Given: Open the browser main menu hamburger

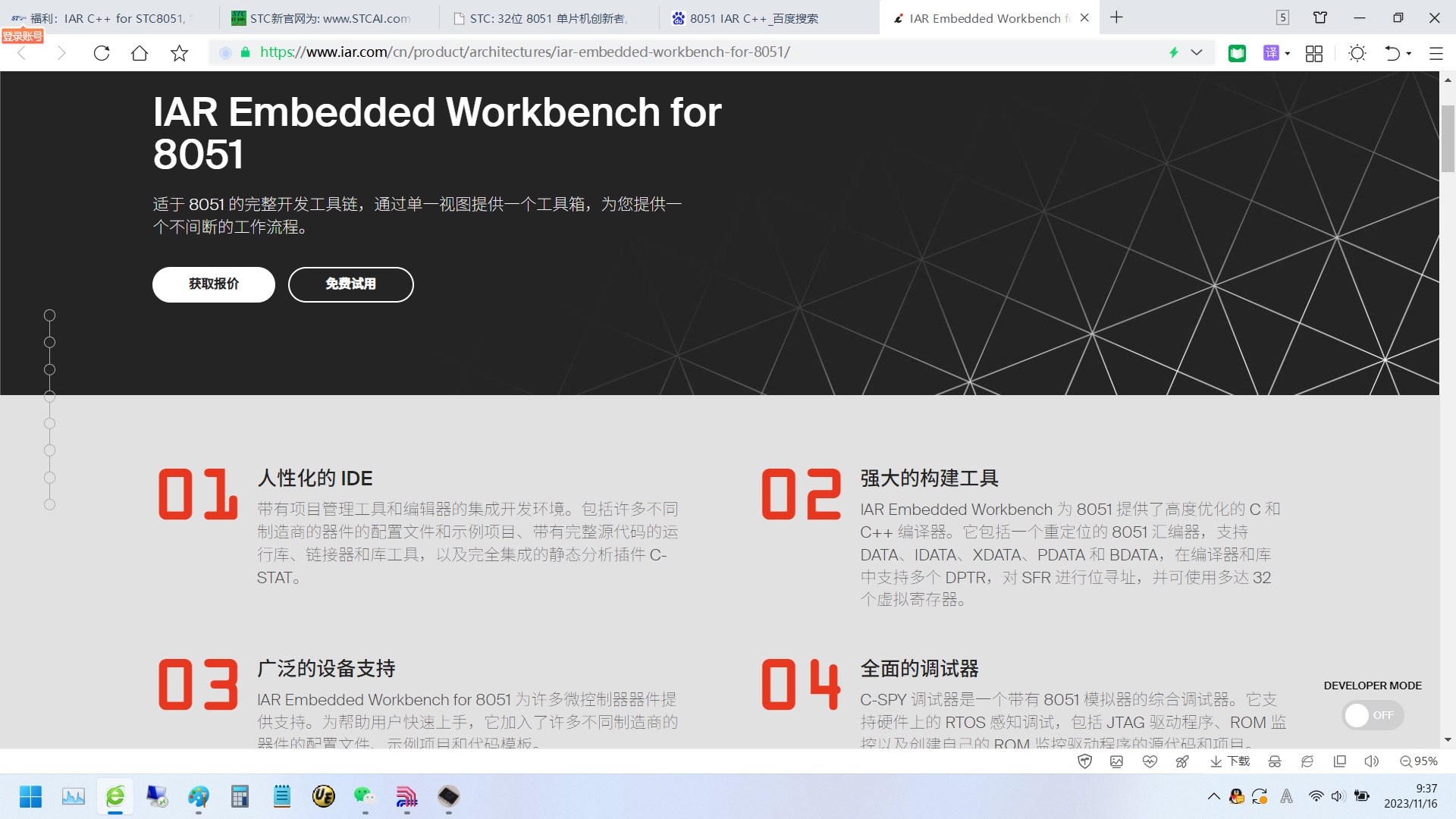Looking at the screenshot, I should [x=1436, y=53].
